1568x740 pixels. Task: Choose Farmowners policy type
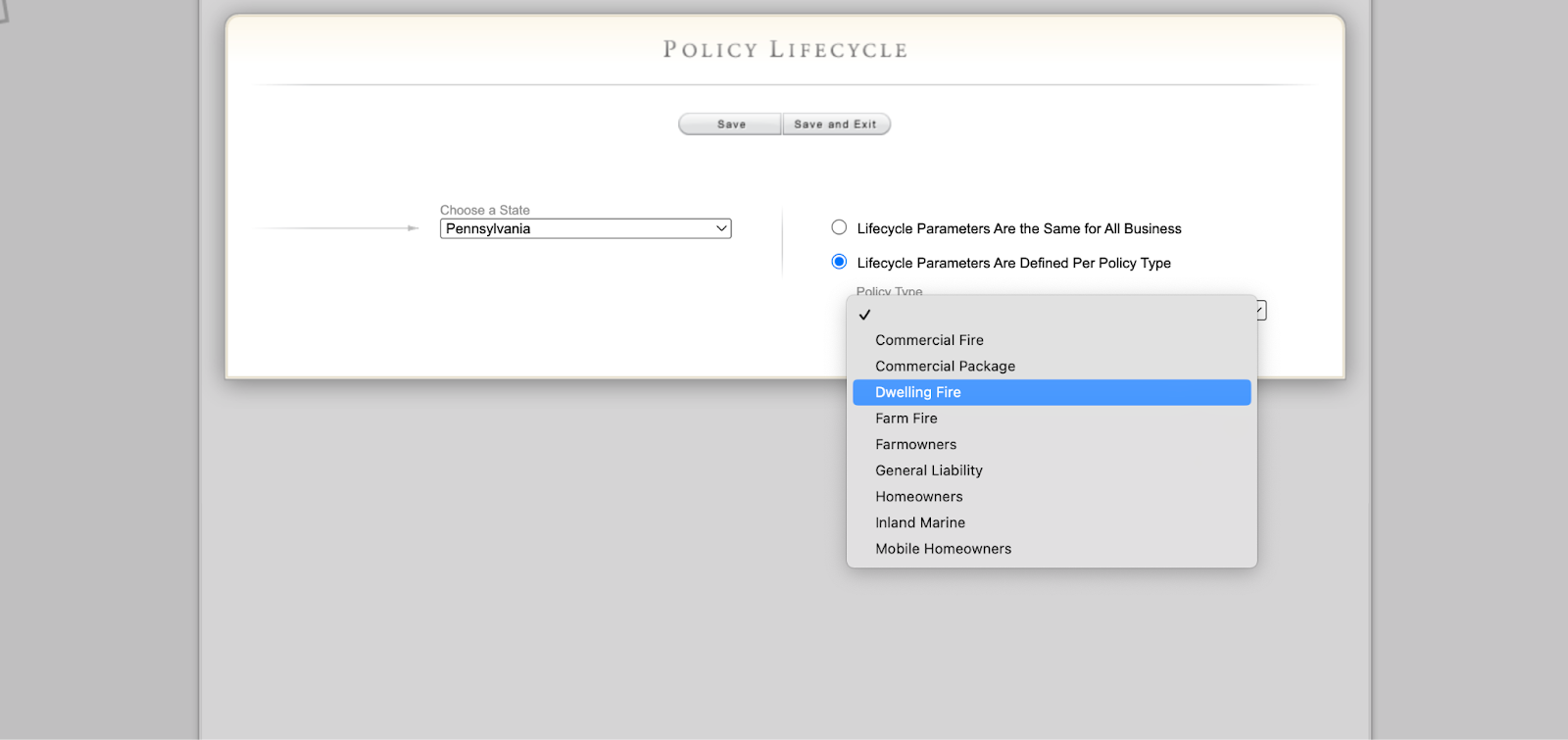coord(915,445)
